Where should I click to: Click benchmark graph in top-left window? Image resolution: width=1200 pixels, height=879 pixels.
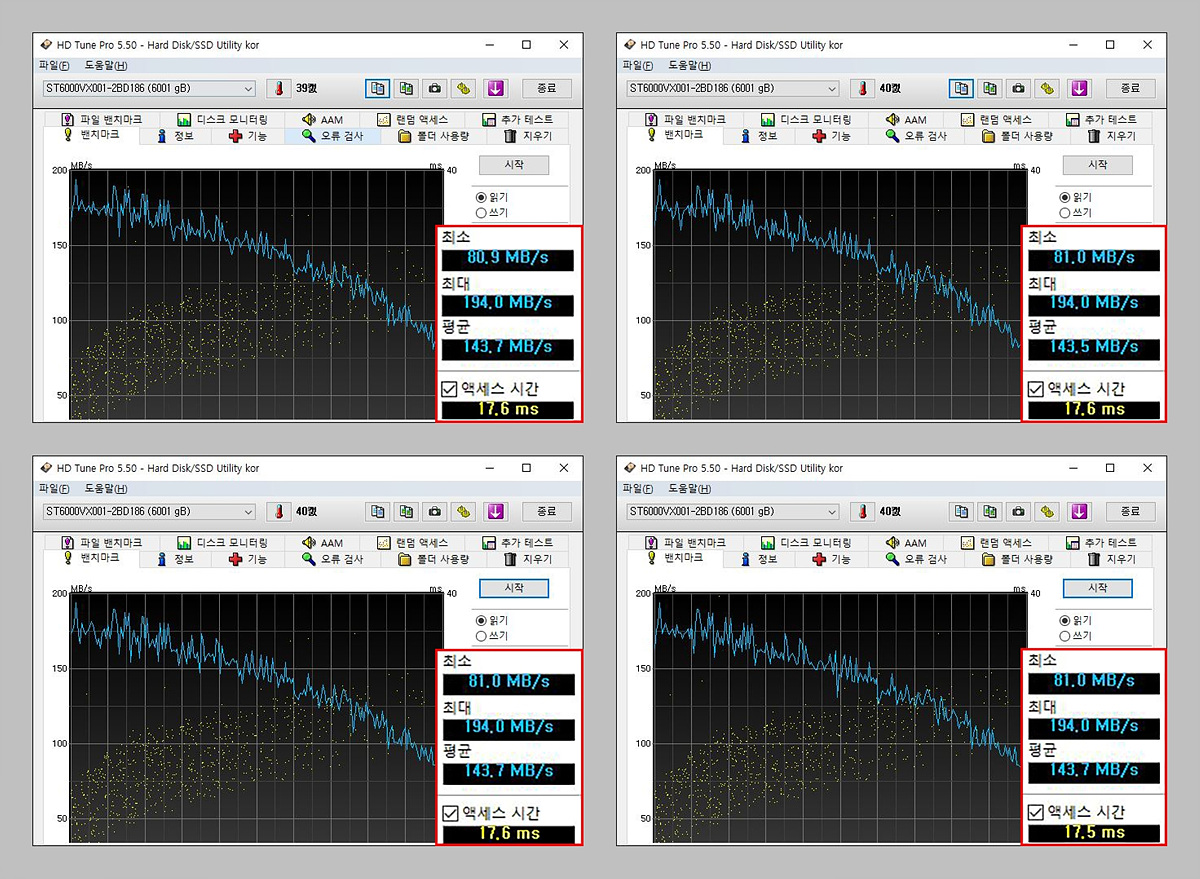click(x=254, y=295)
